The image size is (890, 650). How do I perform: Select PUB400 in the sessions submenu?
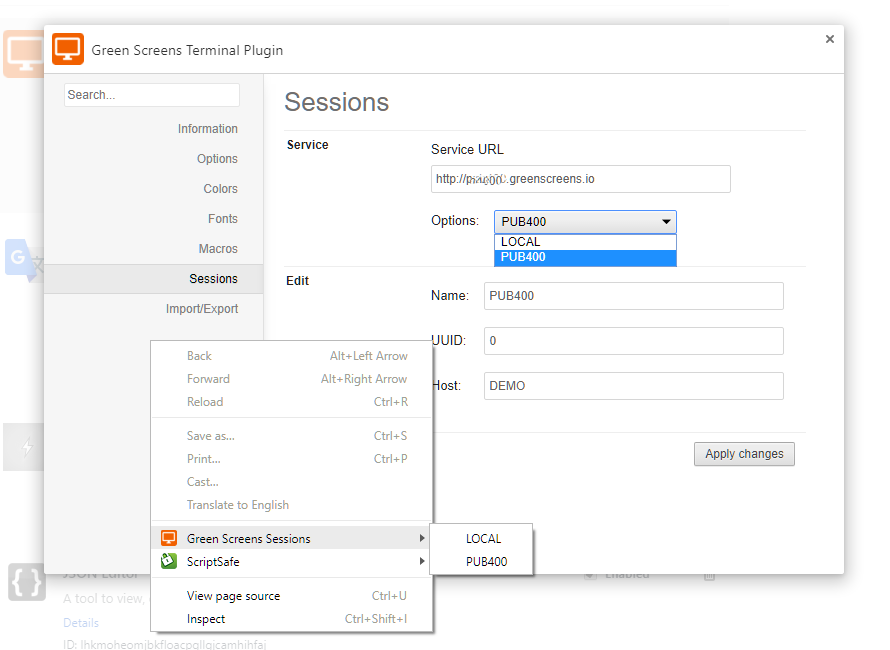[x=481, y=561]
